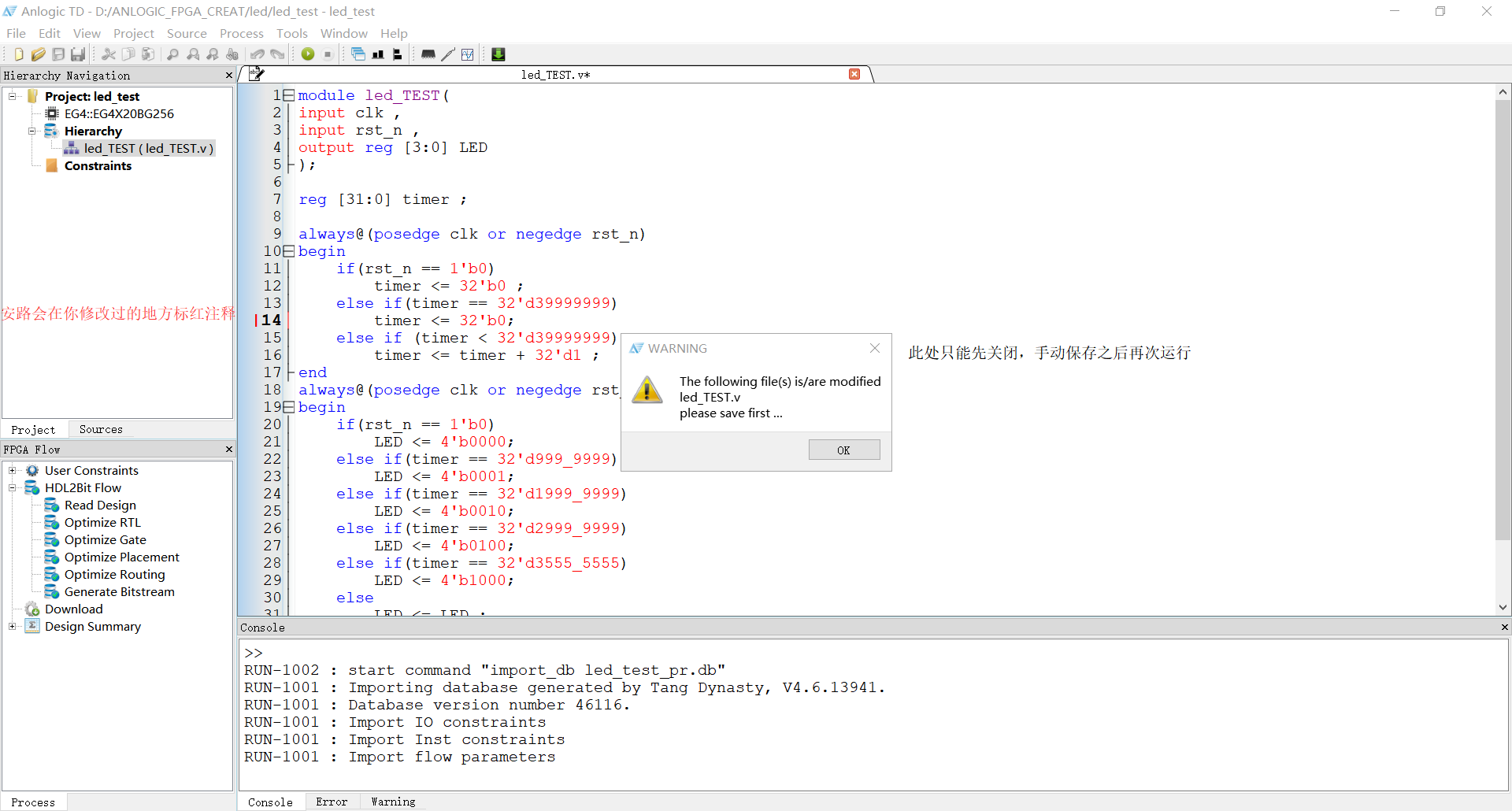Open the Edit menu
The image size is (1512, 811).
click(x=50, y=33)
